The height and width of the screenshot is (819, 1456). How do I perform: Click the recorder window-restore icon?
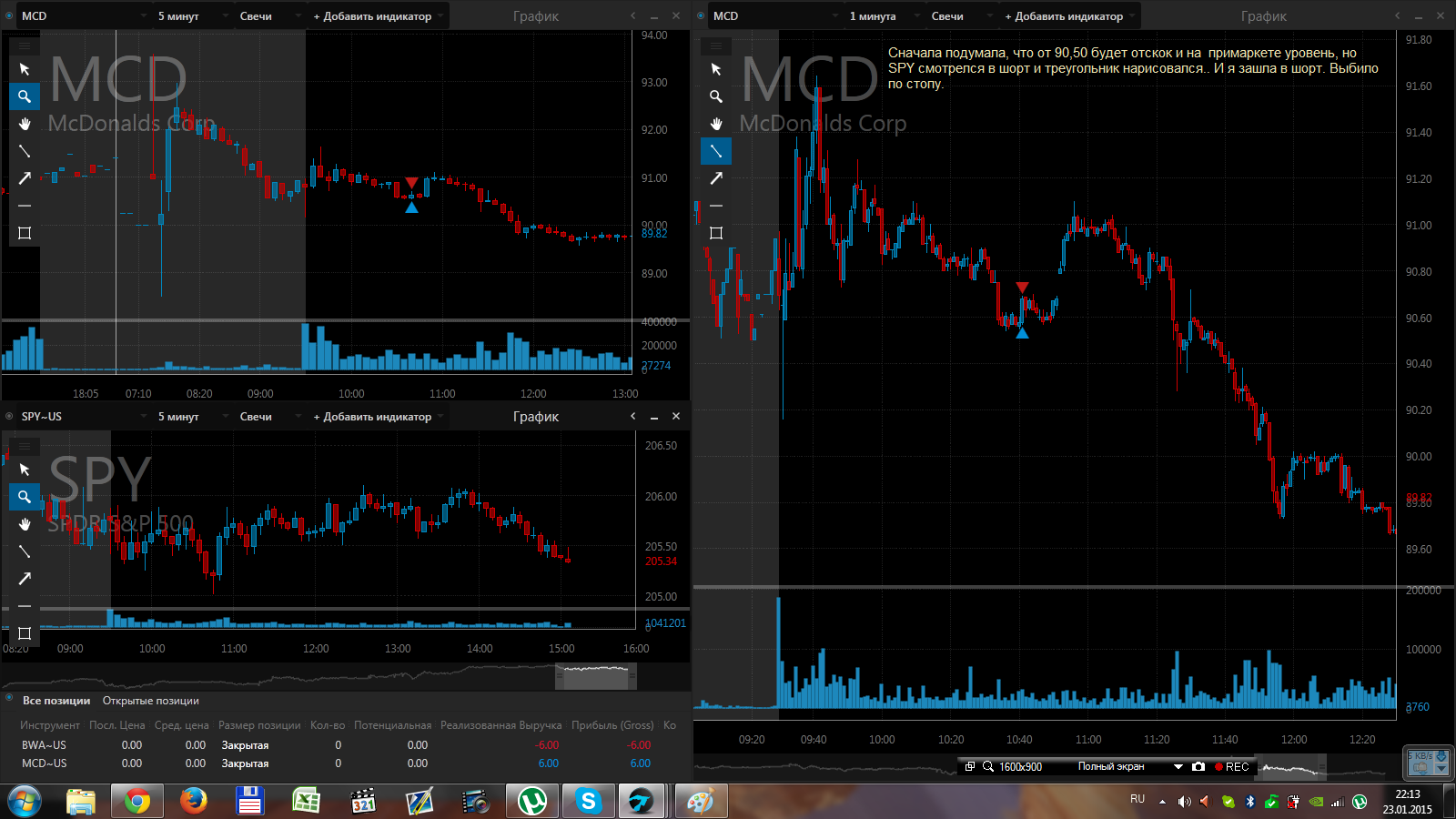970,767
